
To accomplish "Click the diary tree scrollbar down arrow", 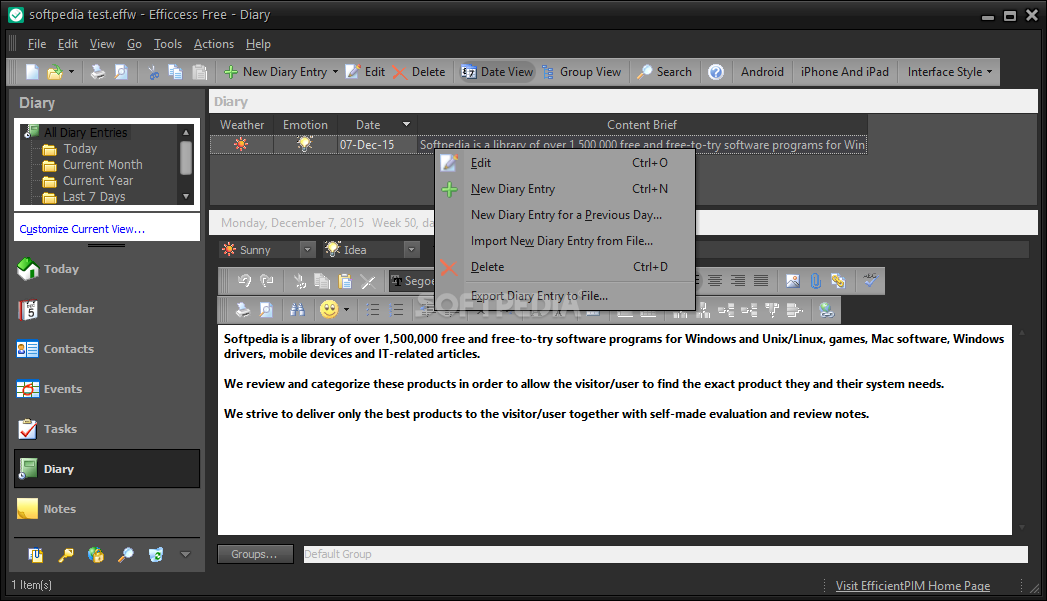I will (186, 197).
